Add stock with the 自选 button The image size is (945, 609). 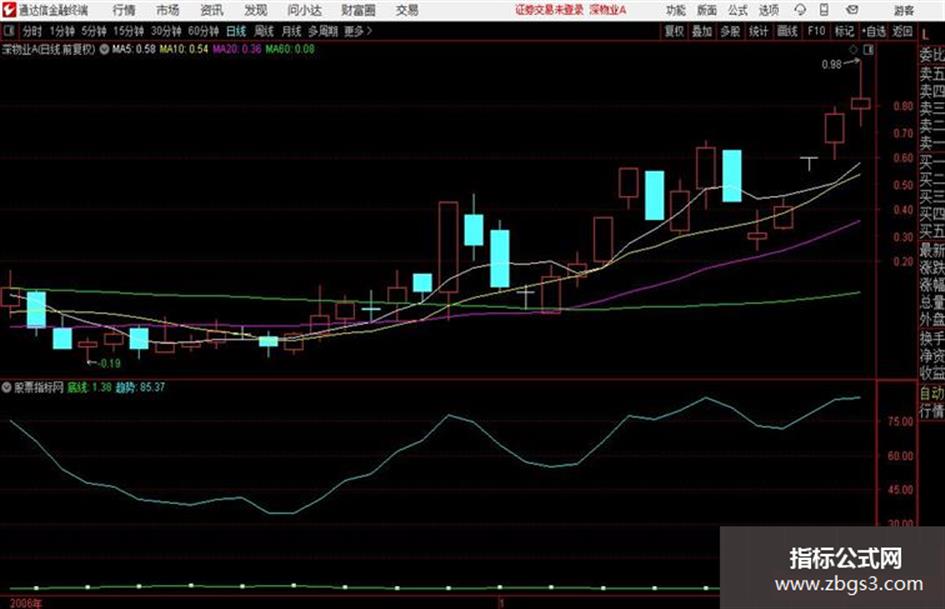pyautogui.click(x=874, y=31)
